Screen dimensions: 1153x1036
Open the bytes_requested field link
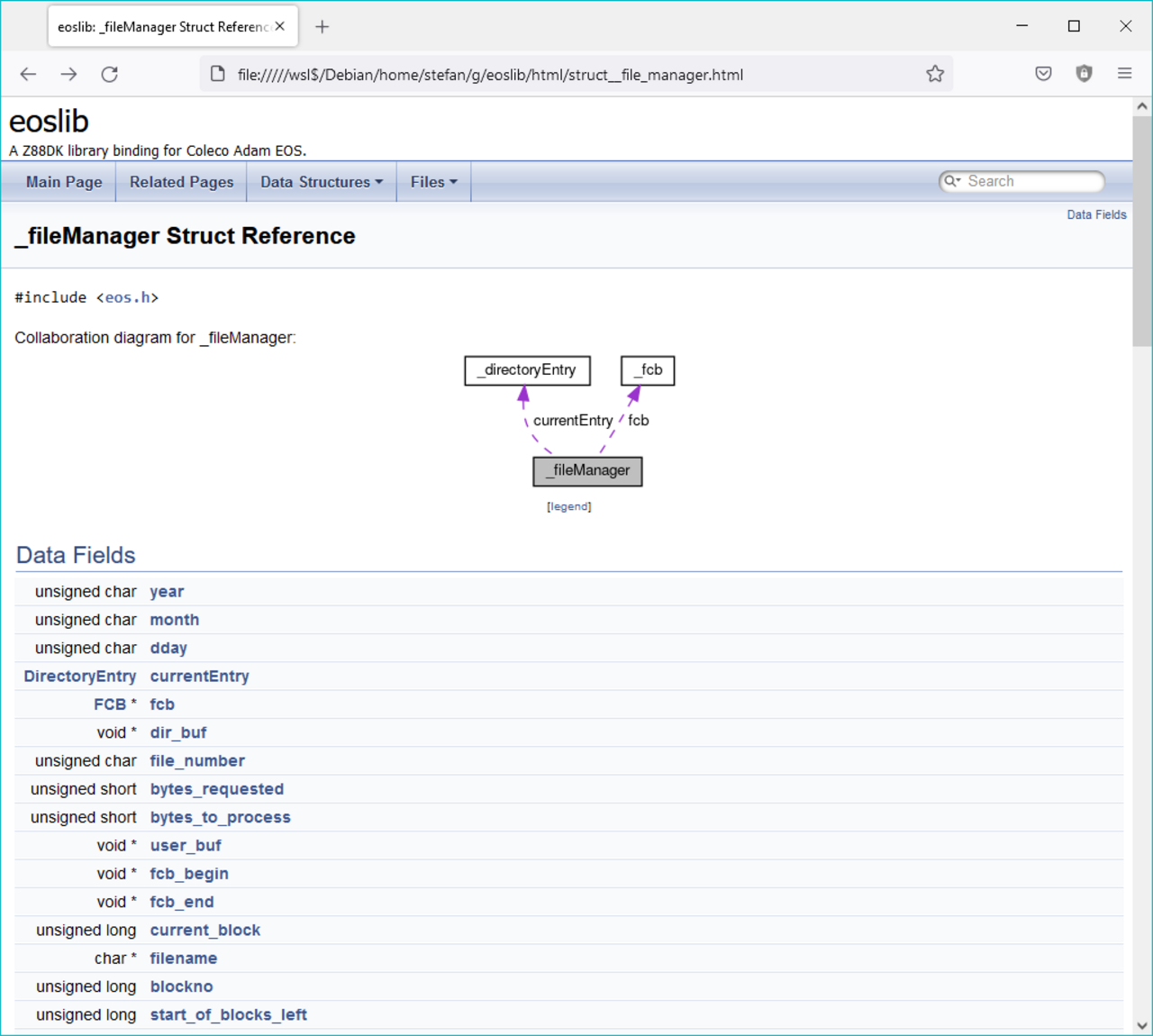point(216,789)
